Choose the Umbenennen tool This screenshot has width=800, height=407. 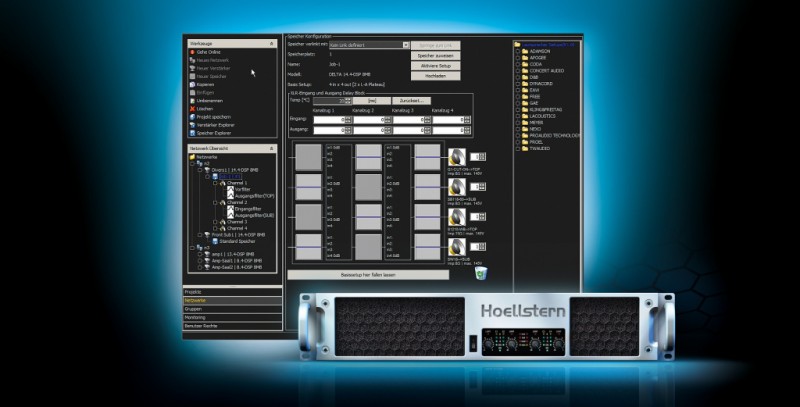click(206, 101)
